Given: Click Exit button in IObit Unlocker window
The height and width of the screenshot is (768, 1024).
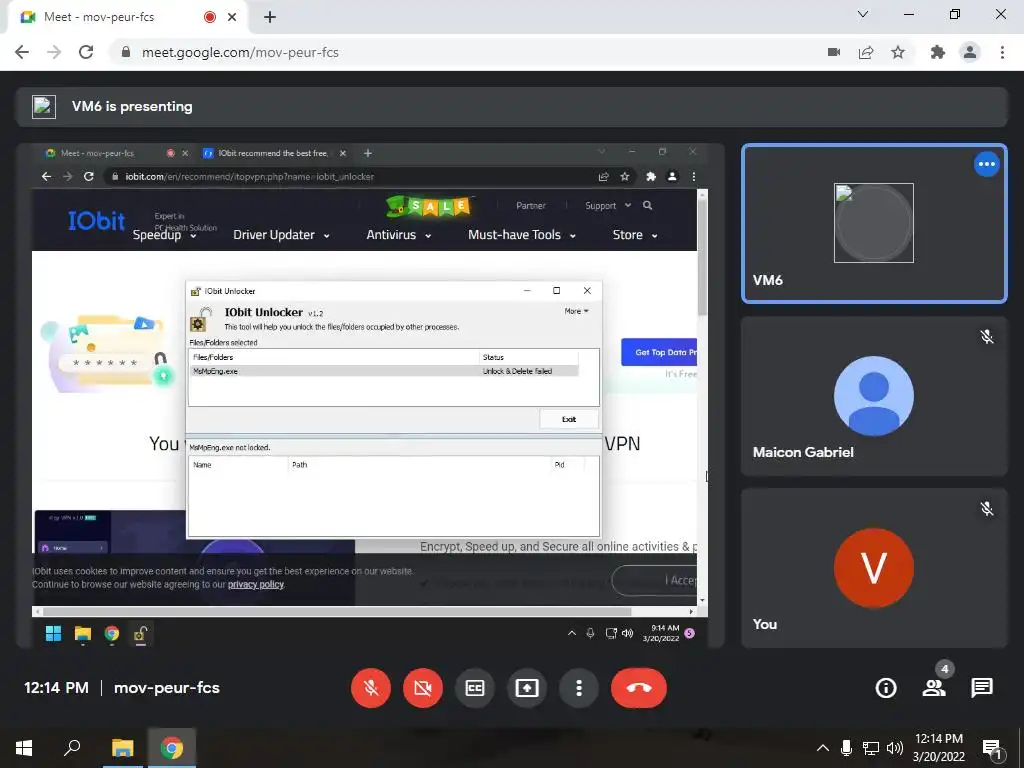Looking at the screenshot, I should [569, 419].
